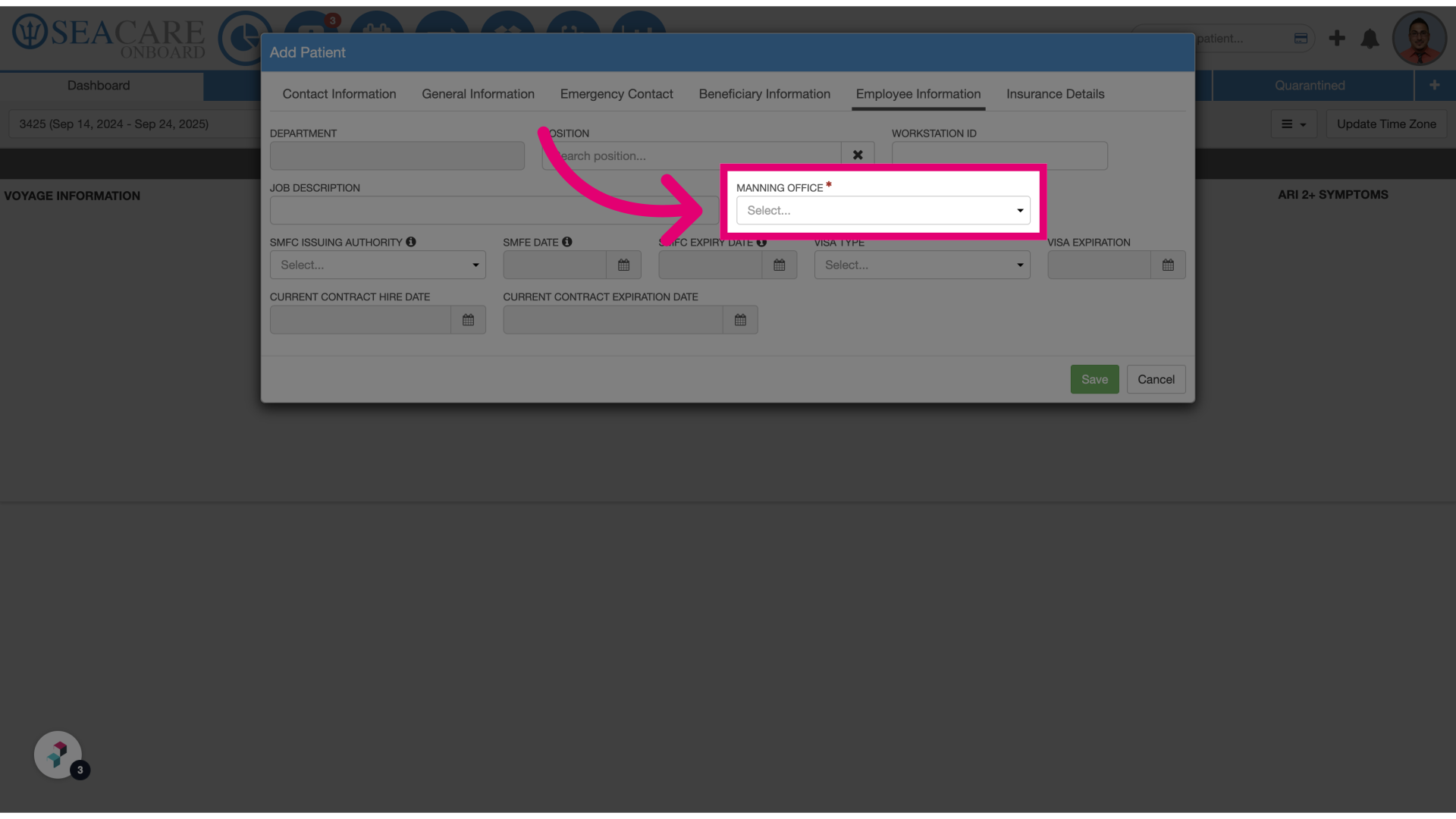Show info for SMFC Issuing Authority
This screenshot has width=1456, height=819.
point(411,242)
